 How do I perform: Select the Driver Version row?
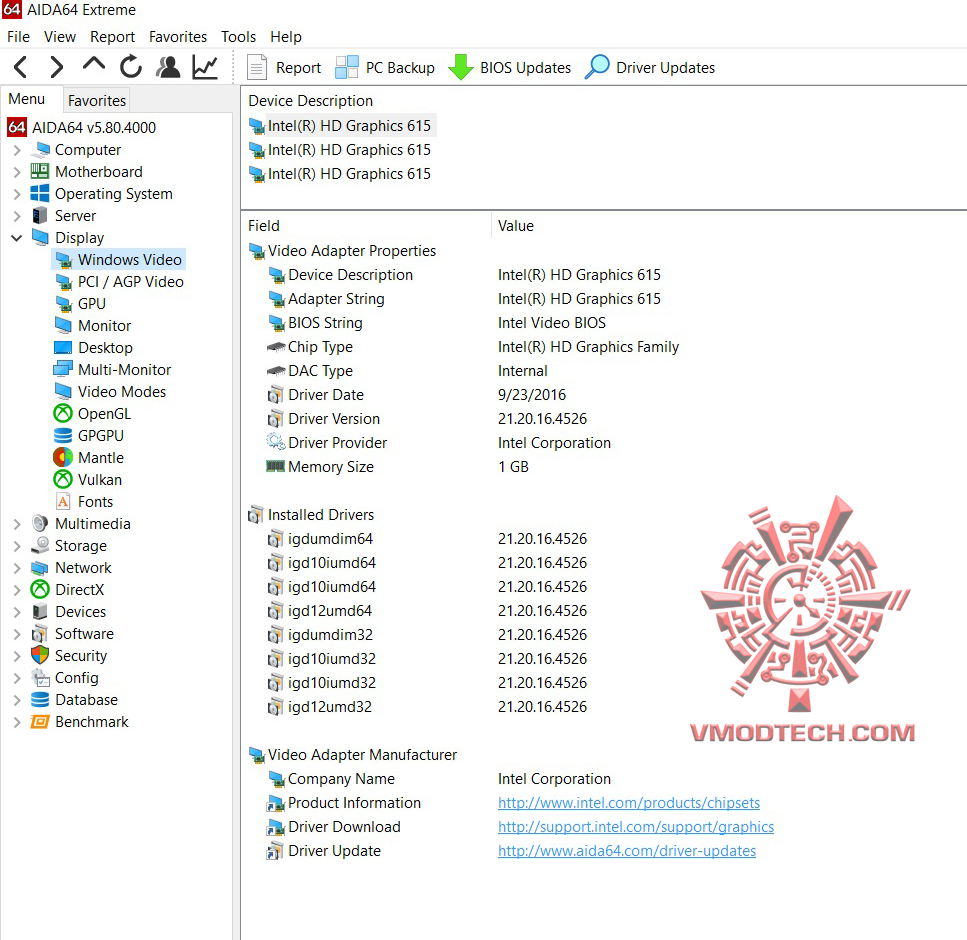(x=427, y=419)
